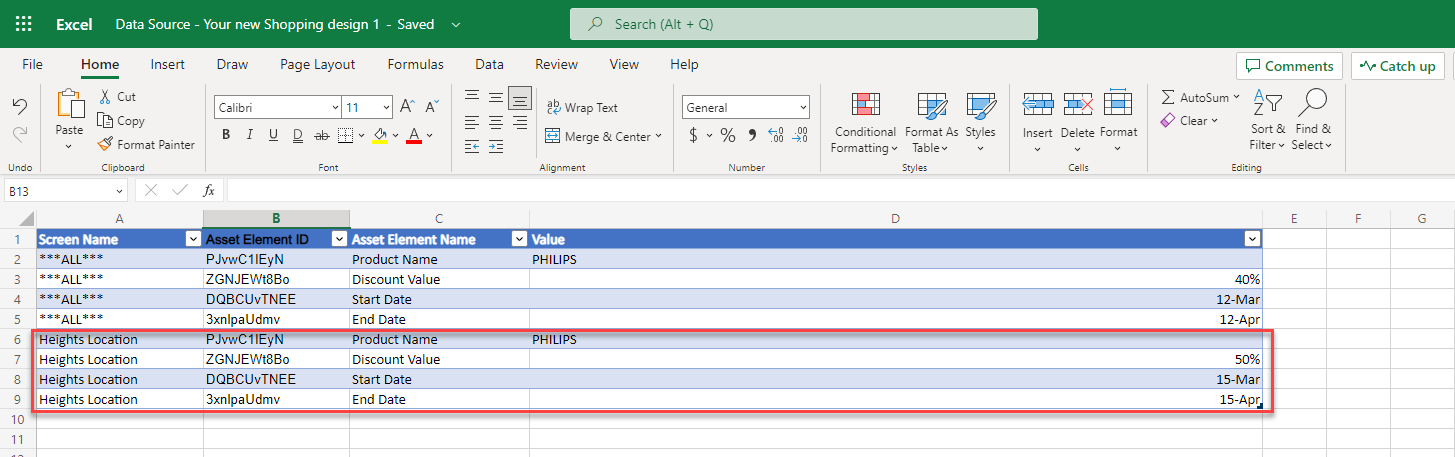This screenshot has height=457, width=1455.
Task: Toggle Bold formatting
Action: pyautogui.click(x=226, y=135)
